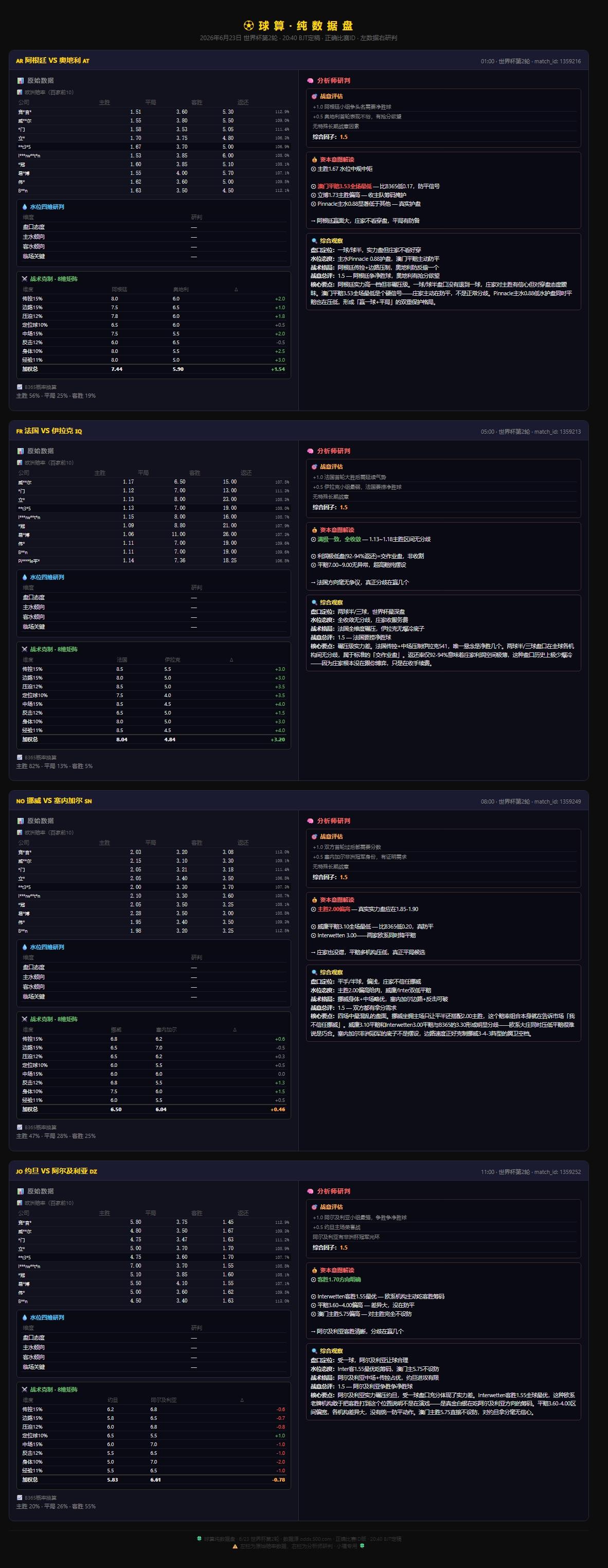Click the 欧洲赔率 chart icon in 阿根廷 VS 奥地利 card
The height and width of the screenshot is (1568, 608).
point(20,93)
